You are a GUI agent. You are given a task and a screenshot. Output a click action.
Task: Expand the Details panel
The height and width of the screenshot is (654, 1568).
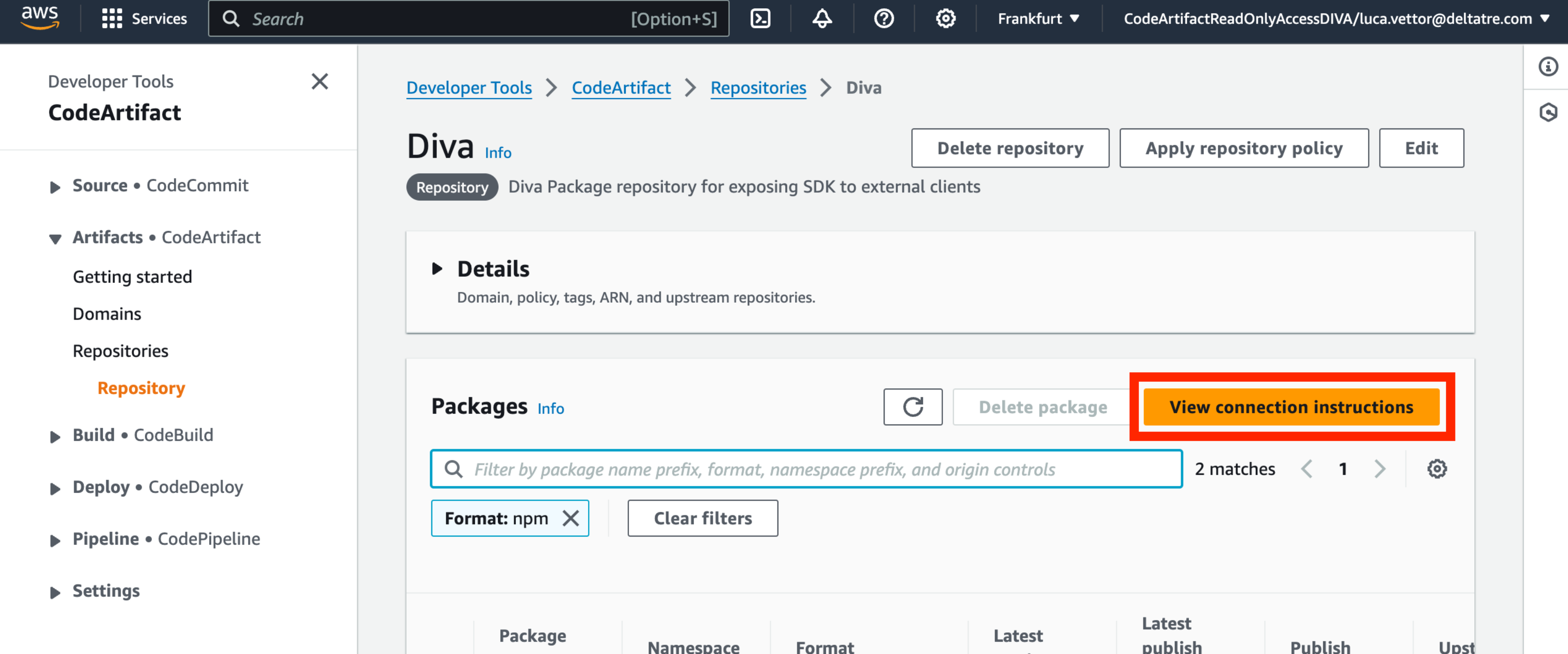point(437,269)
